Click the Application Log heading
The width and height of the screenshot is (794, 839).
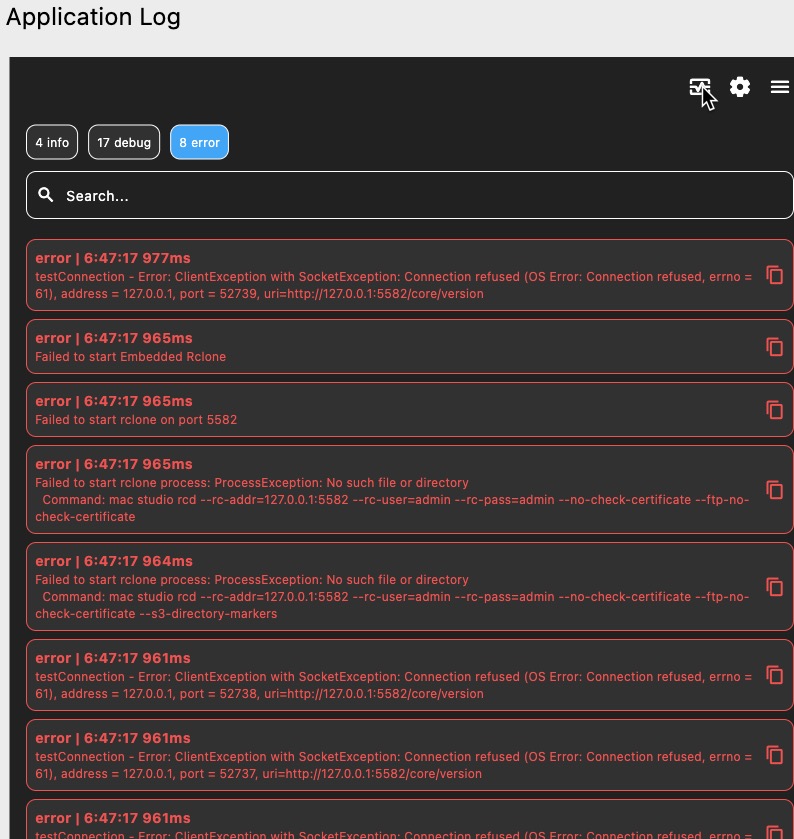(93, 17)
